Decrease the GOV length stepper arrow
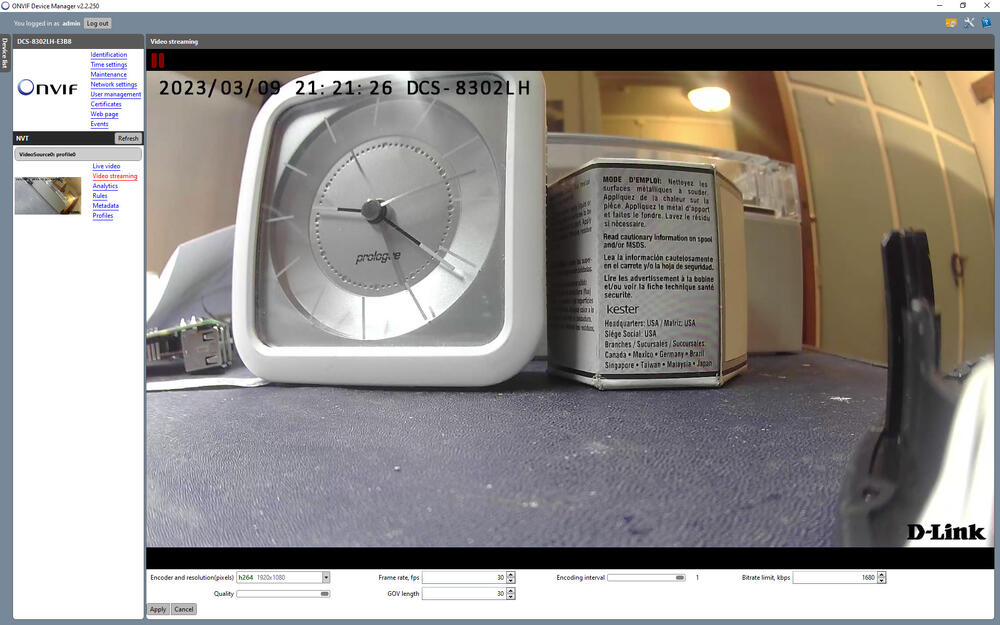The height and width of the screenshot is (625, 1000). [x=511, y=596]
